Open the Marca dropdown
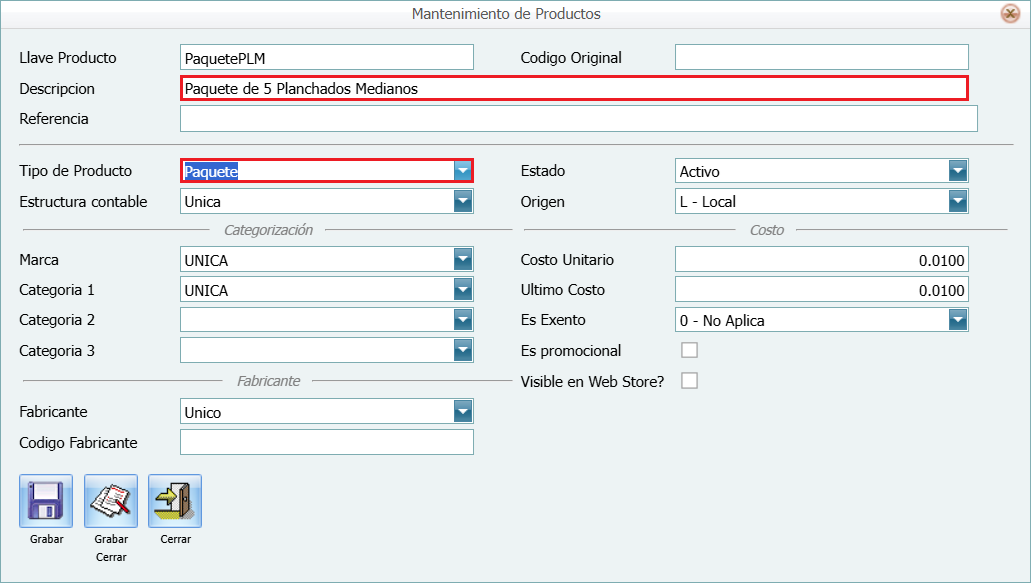1031x583 pixels. [462, 260]
